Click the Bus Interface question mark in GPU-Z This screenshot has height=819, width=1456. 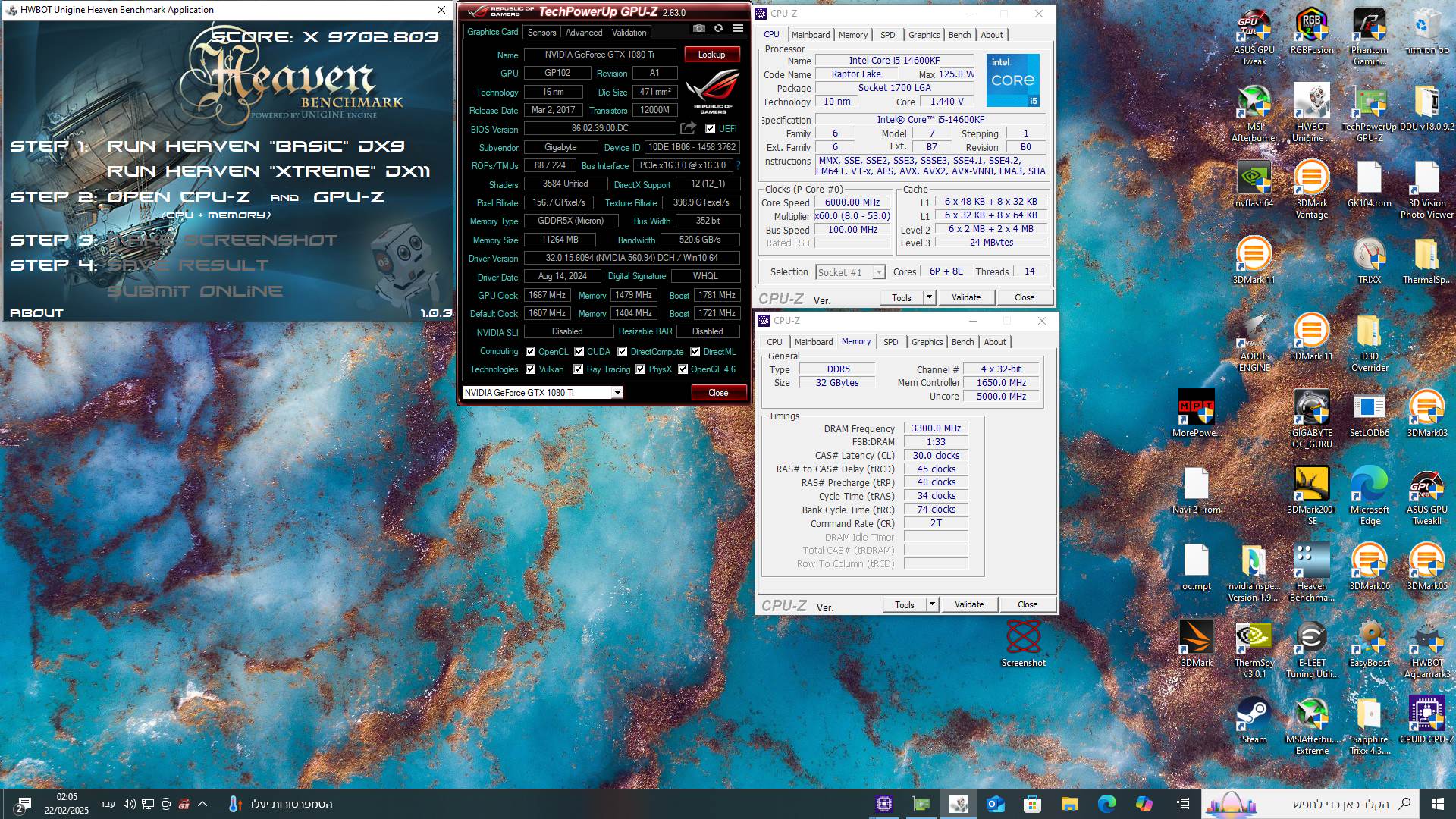pyautogui.click(x=738, y=165)
